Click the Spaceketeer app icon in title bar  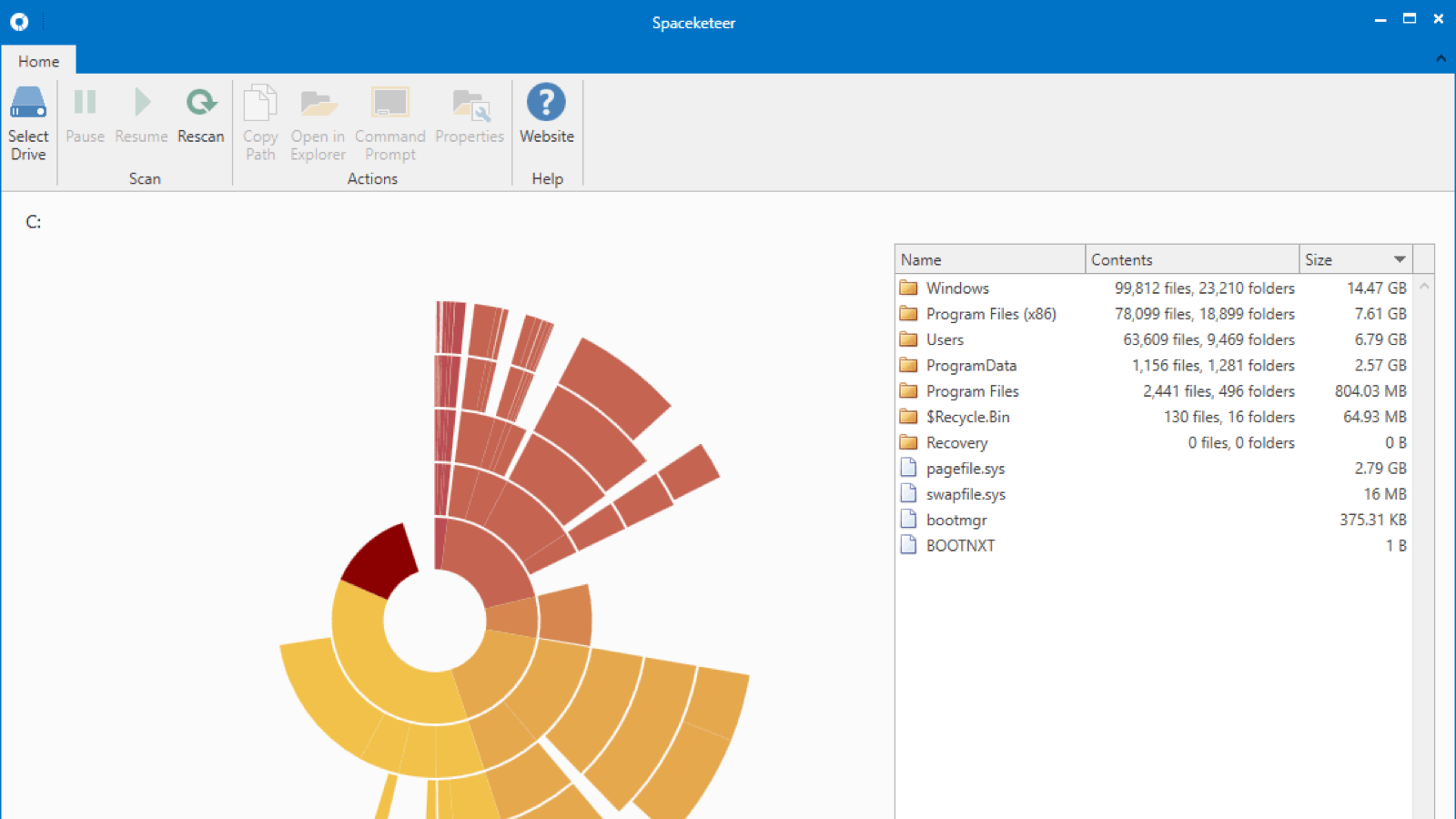tap(19, 22)
